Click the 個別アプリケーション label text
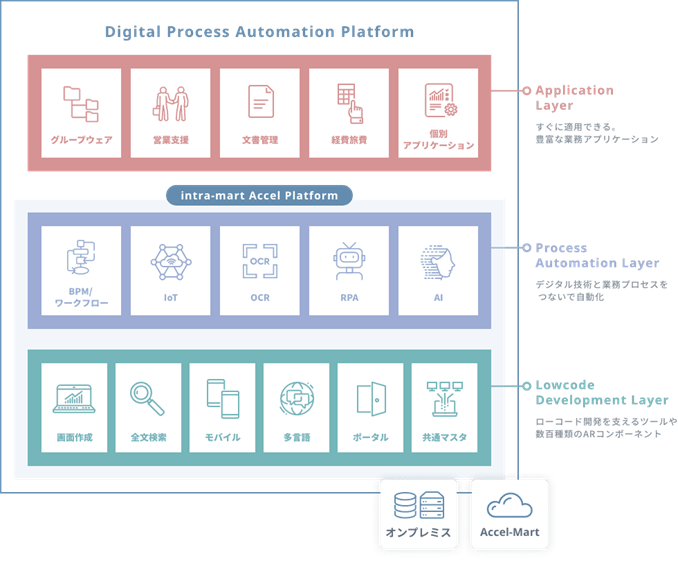678x562 pixels. pyautogui.click(x=438, y=140)
